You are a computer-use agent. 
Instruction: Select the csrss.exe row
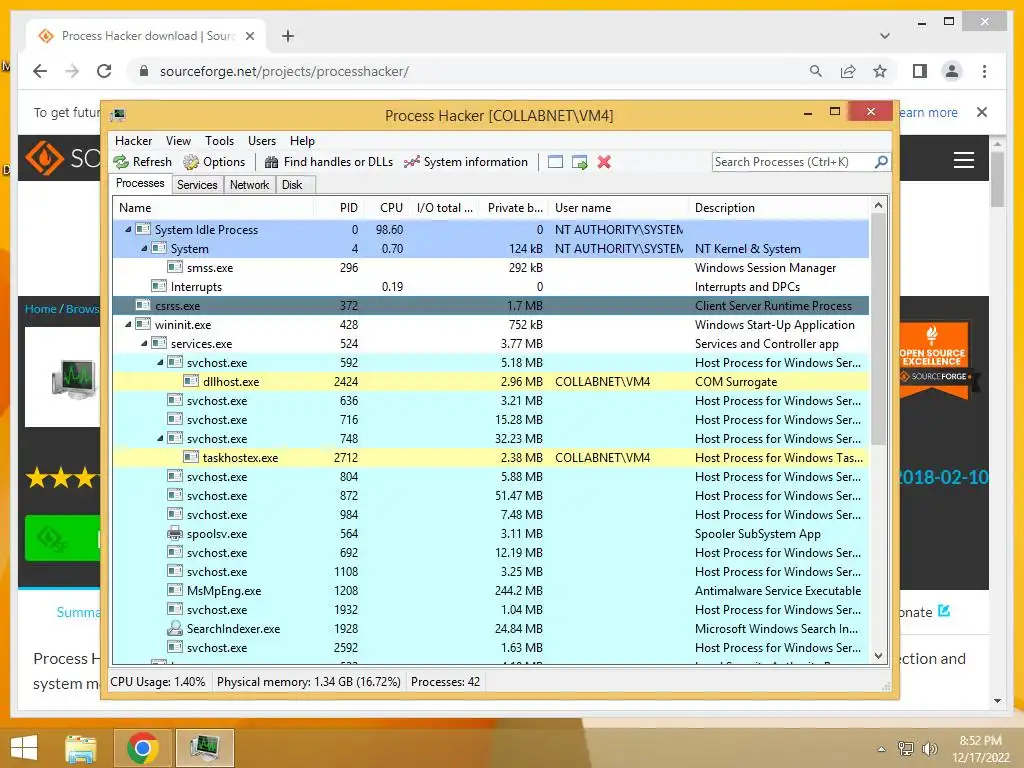(491, 306)
